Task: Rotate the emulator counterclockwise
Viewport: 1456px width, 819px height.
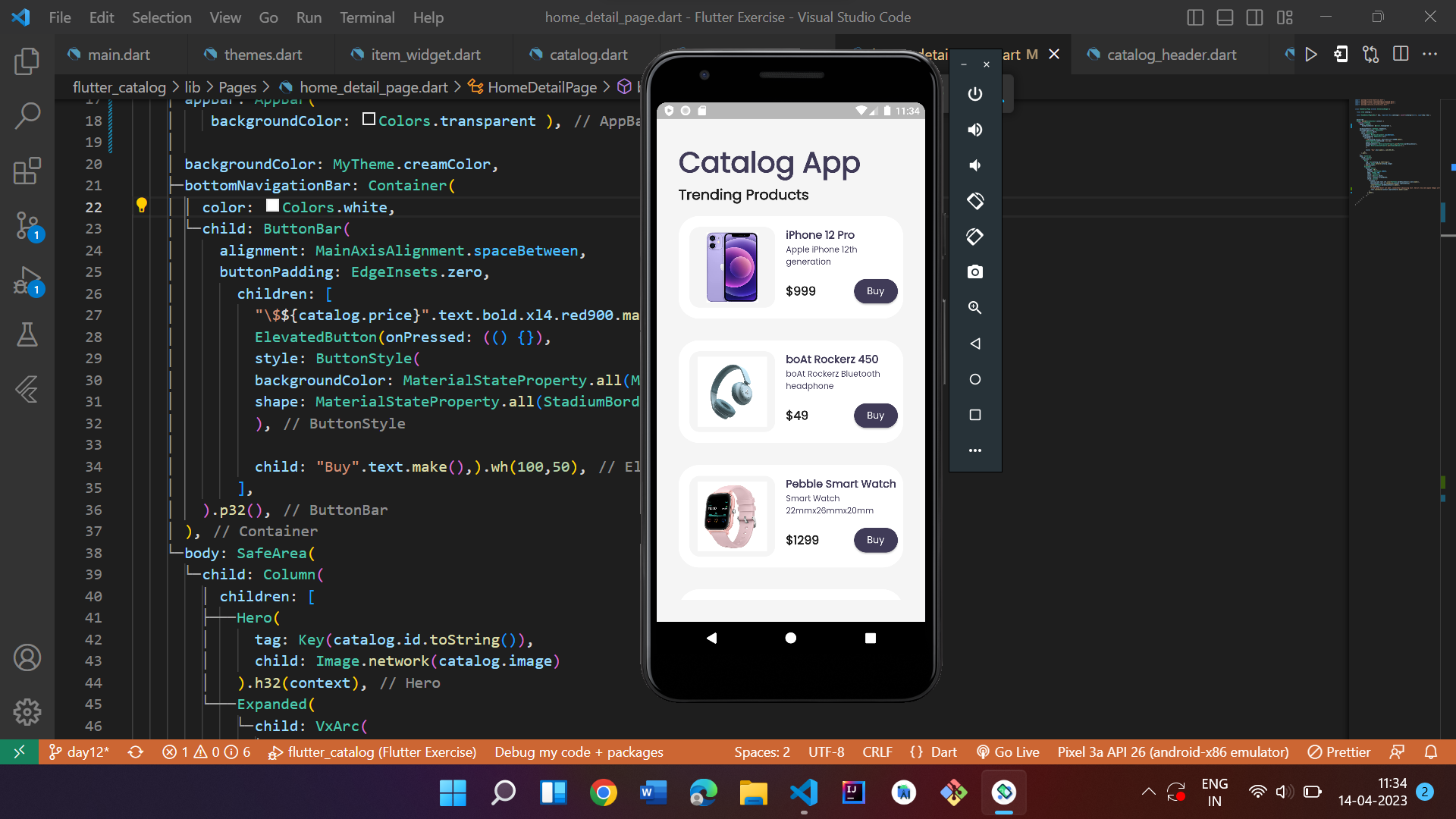Action: (974, 201)
